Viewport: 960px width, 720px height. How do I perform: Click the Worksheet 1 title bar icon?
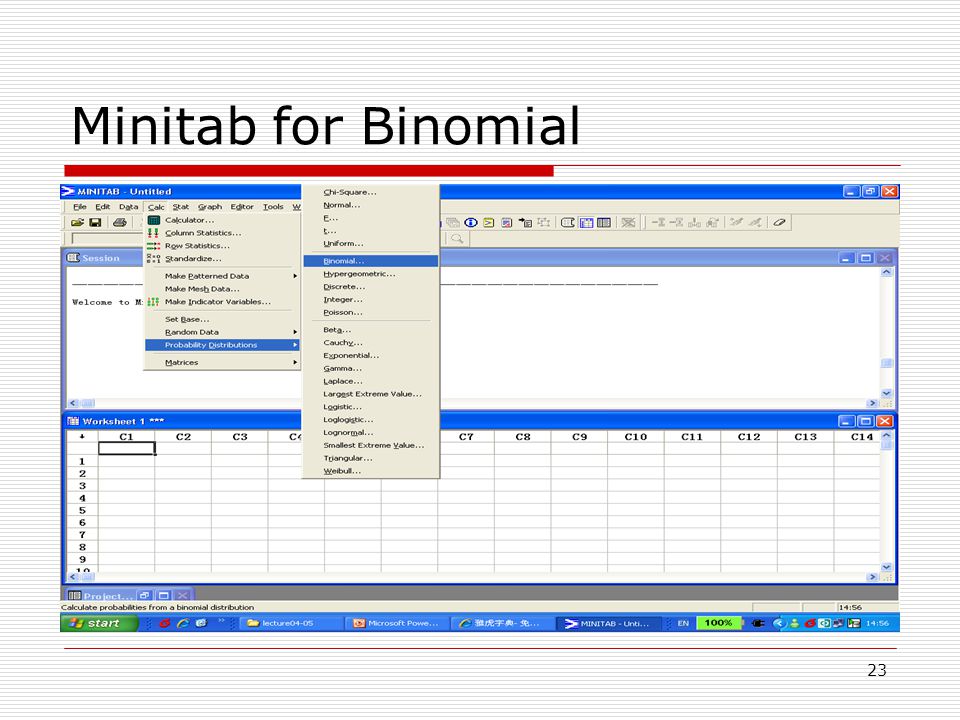pyautogui.click(x=74, y=421)
